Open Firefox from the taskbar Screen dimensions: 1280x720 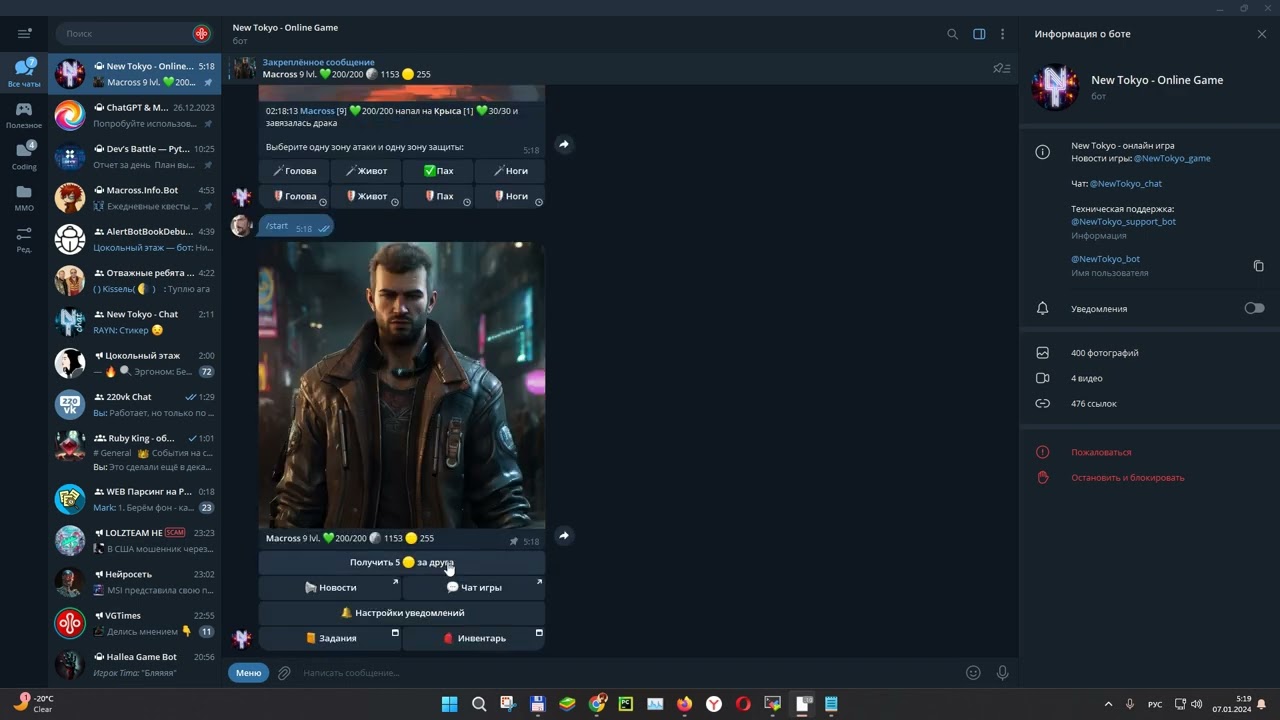pos(684,704)
